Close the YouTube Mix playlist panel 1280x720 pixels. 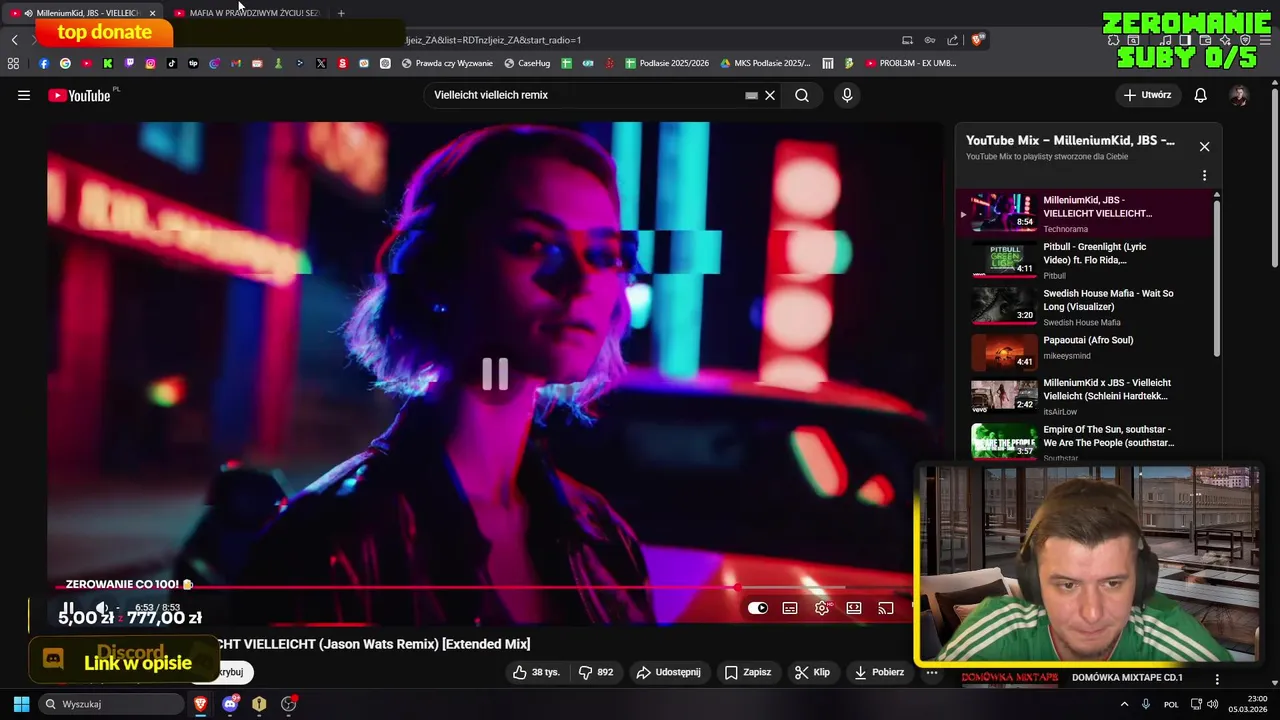point(1204,146)
